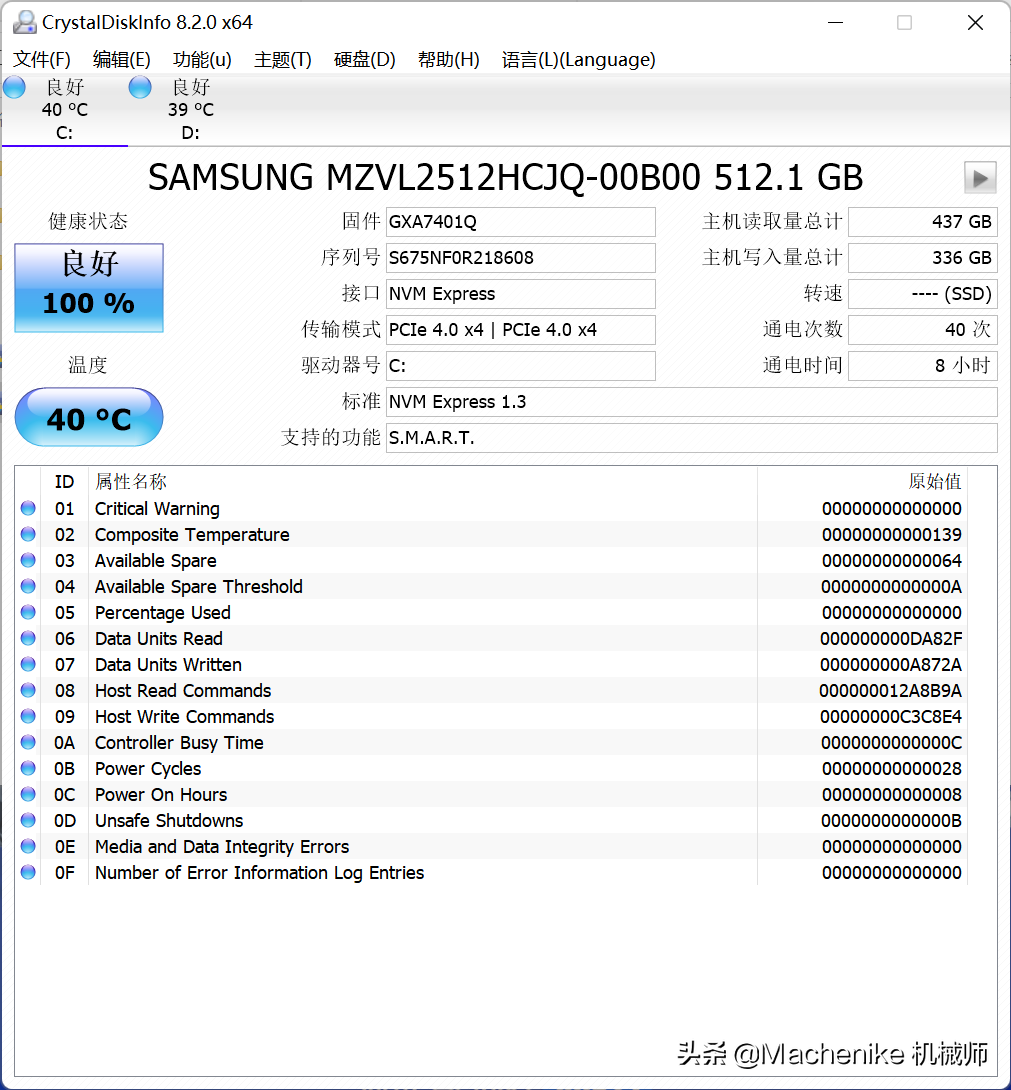Click the rotation rate value ---- (SSD)

click(923, 294)
